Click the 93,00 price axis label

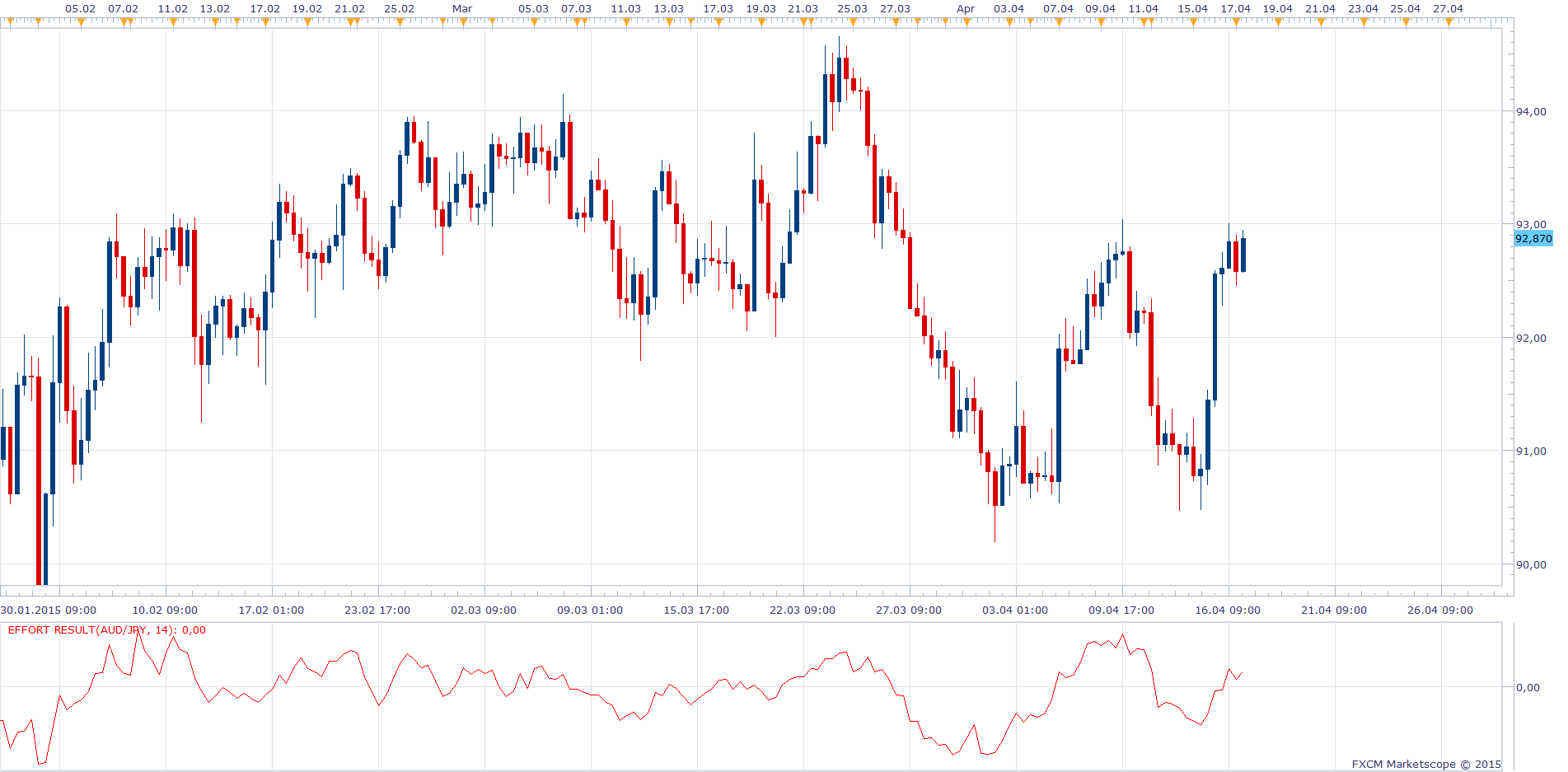pyautogui.click(x=1531, y=225)
